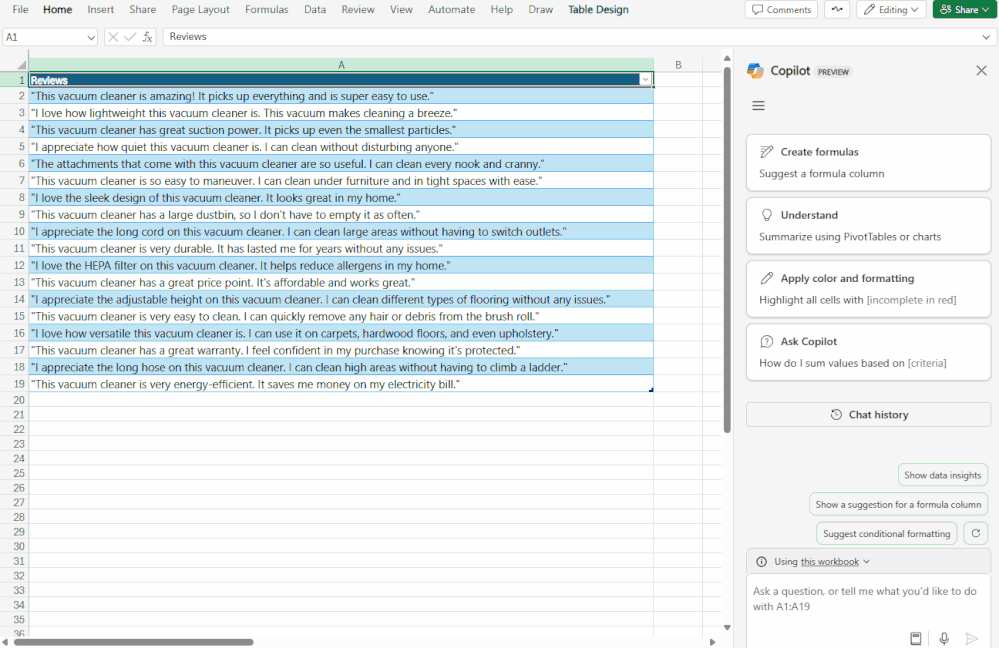
Task: Close the Copilot pane
Action: tap(981, 71)
